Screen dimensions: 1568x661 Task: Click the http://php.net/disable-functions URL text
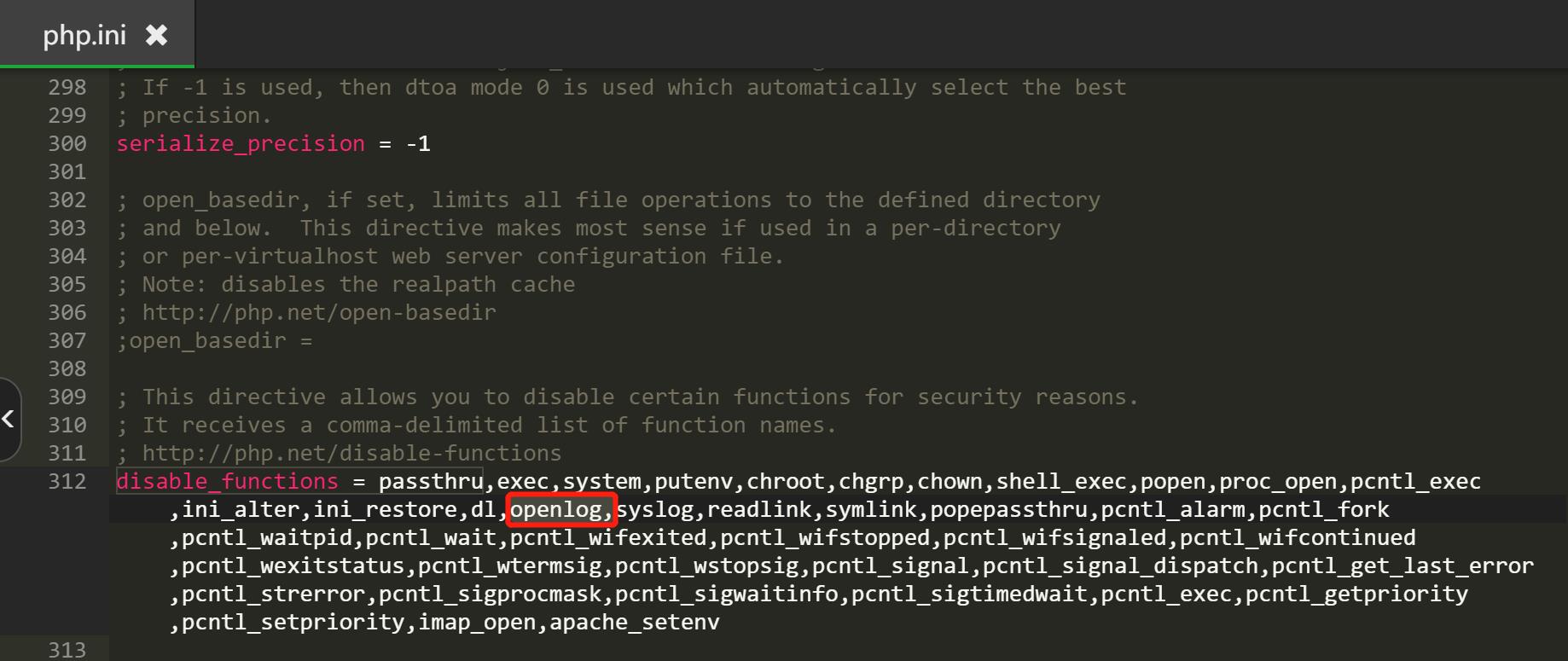tap(351, 453)
